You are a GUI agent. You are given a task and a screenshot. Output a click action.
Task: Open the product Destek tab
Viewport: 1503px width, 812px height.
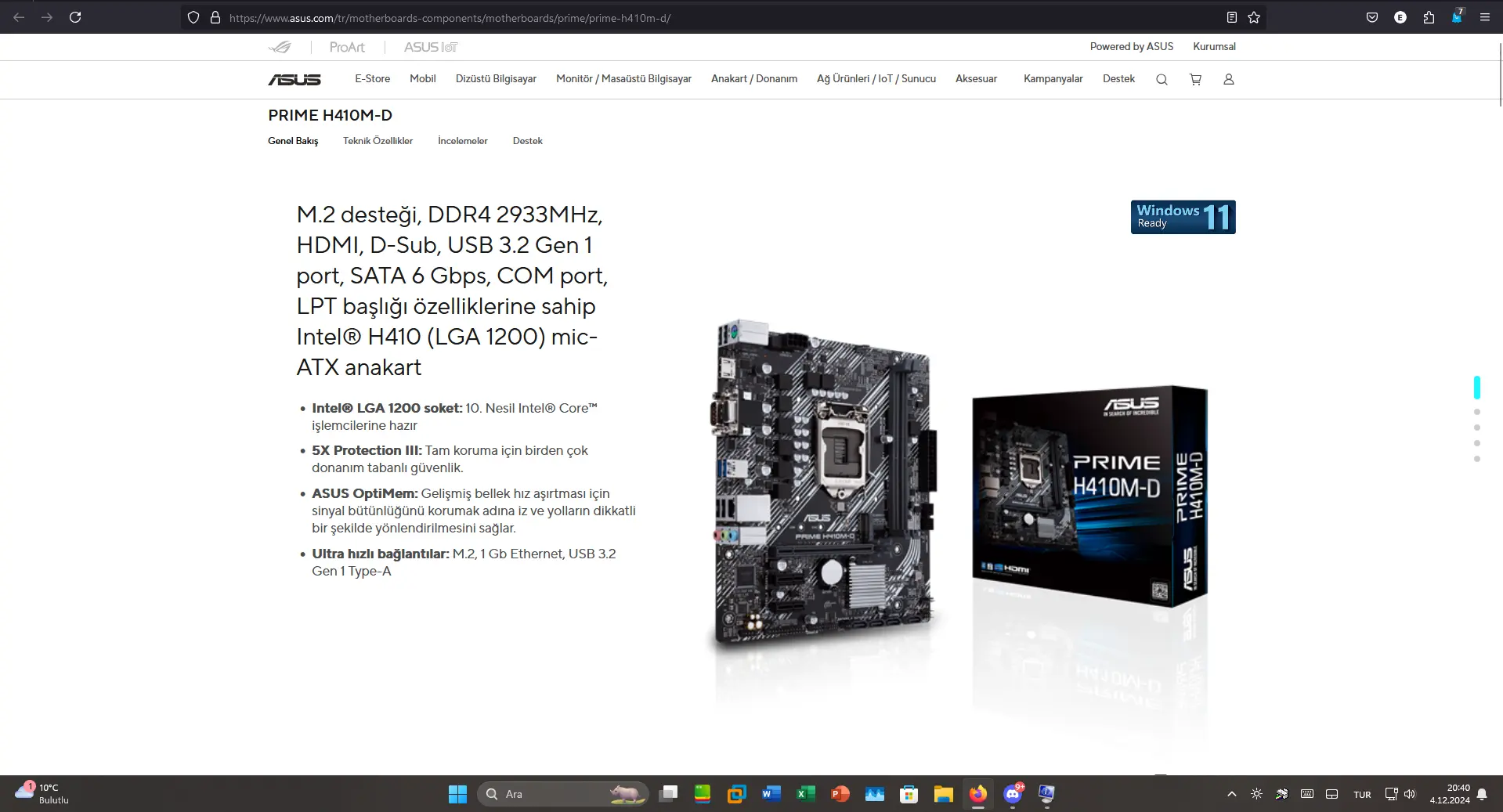tap(528, 141)
